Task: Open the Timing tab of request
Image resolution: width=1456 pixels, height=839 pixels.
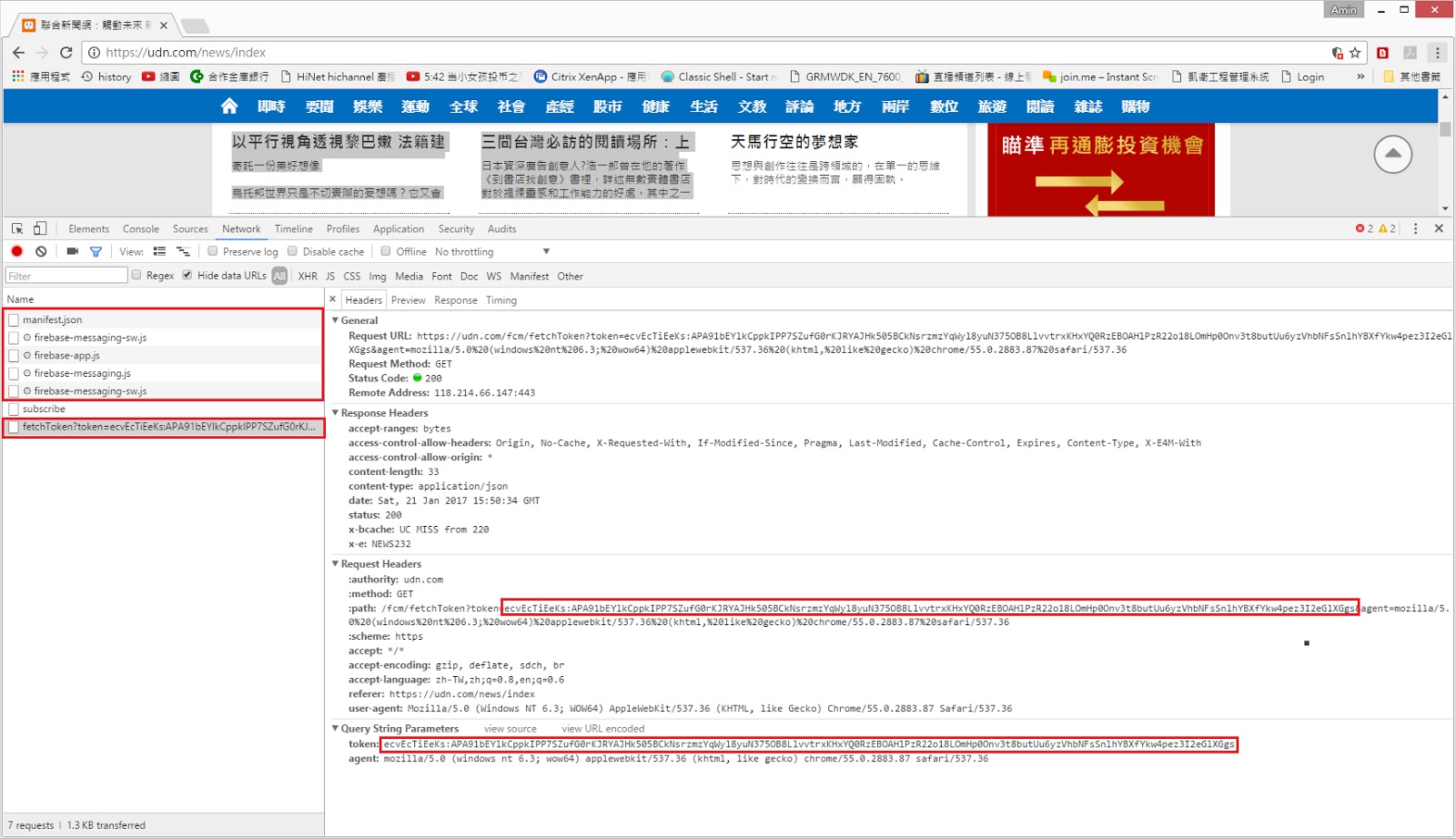Action: [x=501, y=300]
